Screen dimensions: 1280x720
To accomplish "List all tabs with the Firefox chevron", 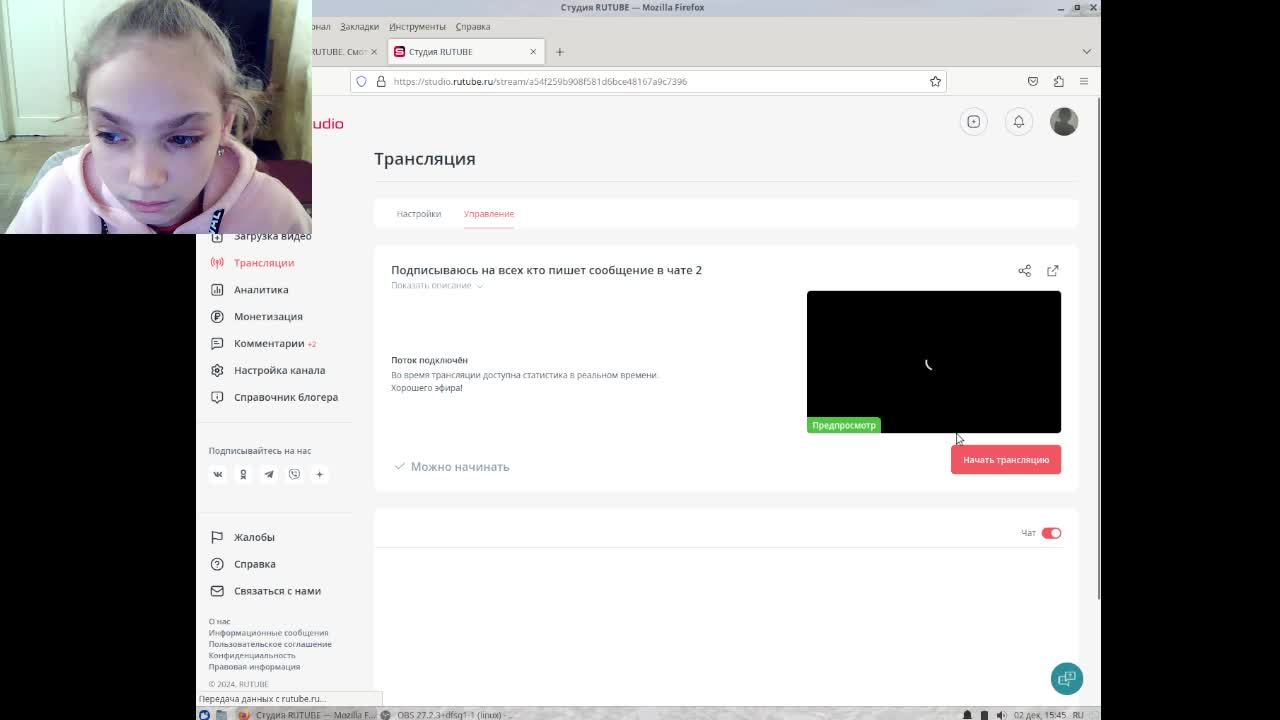I will point(1086,51).
